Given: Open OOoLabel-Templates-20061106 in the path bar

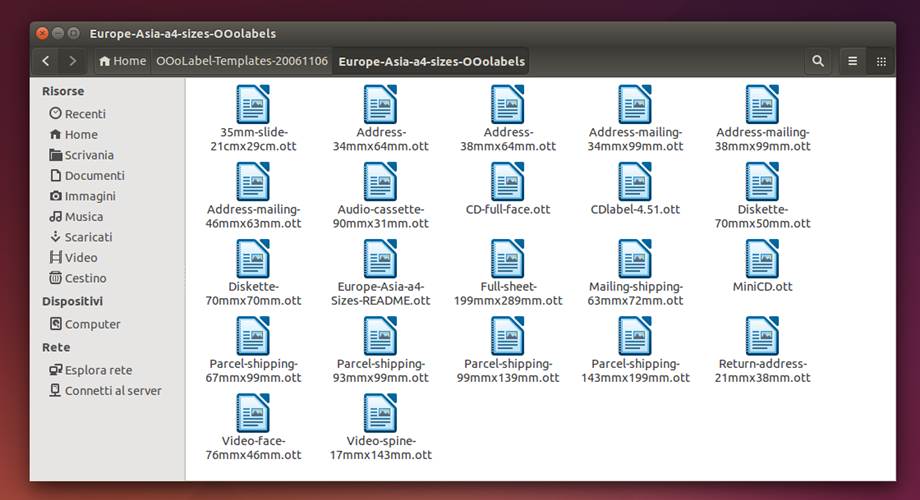Looking at the screenshot, I should tap(242, 61).
